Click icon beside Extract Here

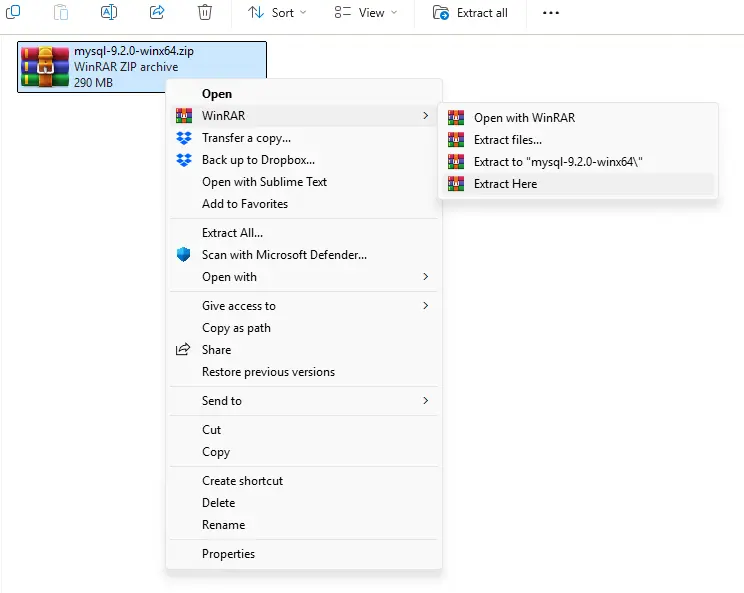coord(456,184)
